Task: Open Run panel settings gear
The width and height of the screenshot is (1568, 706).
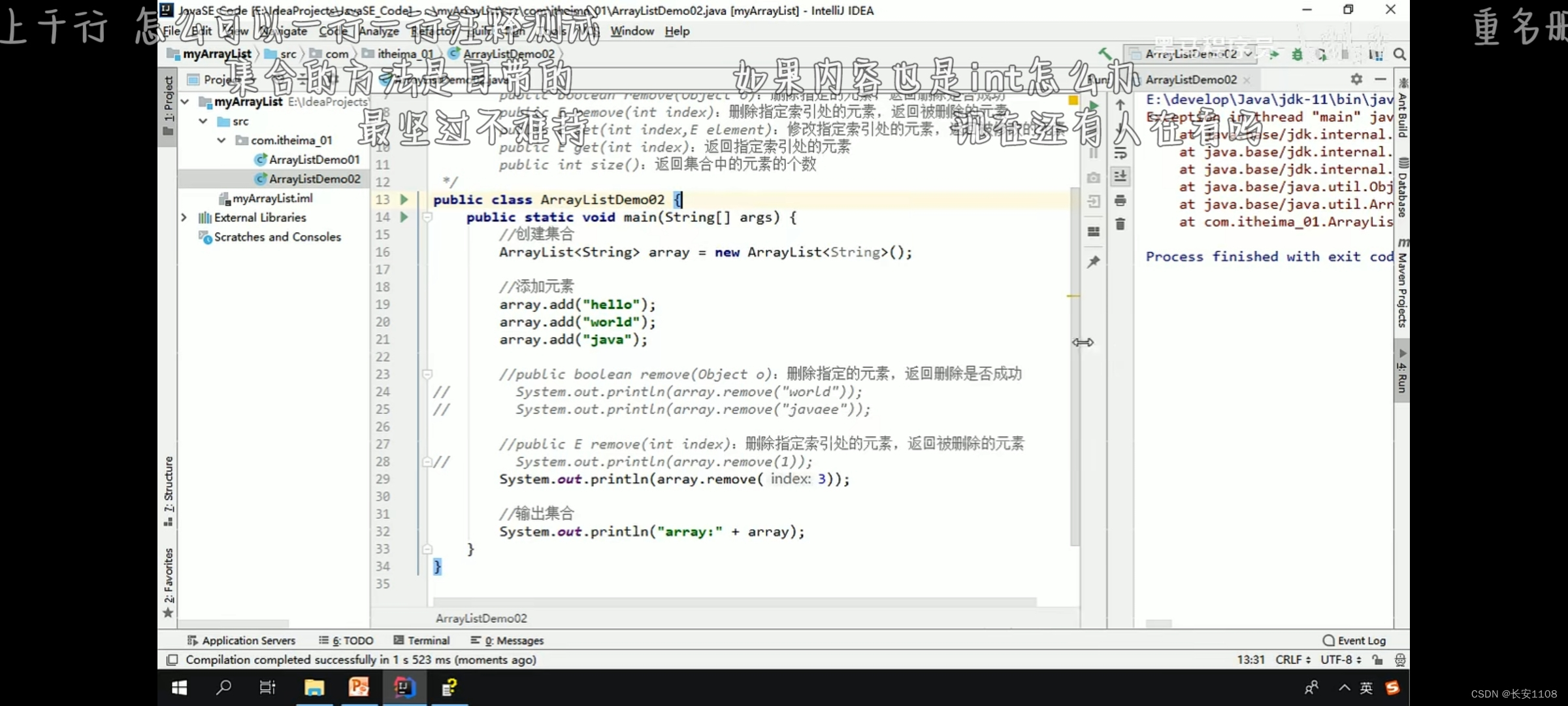Action: 1356,79
